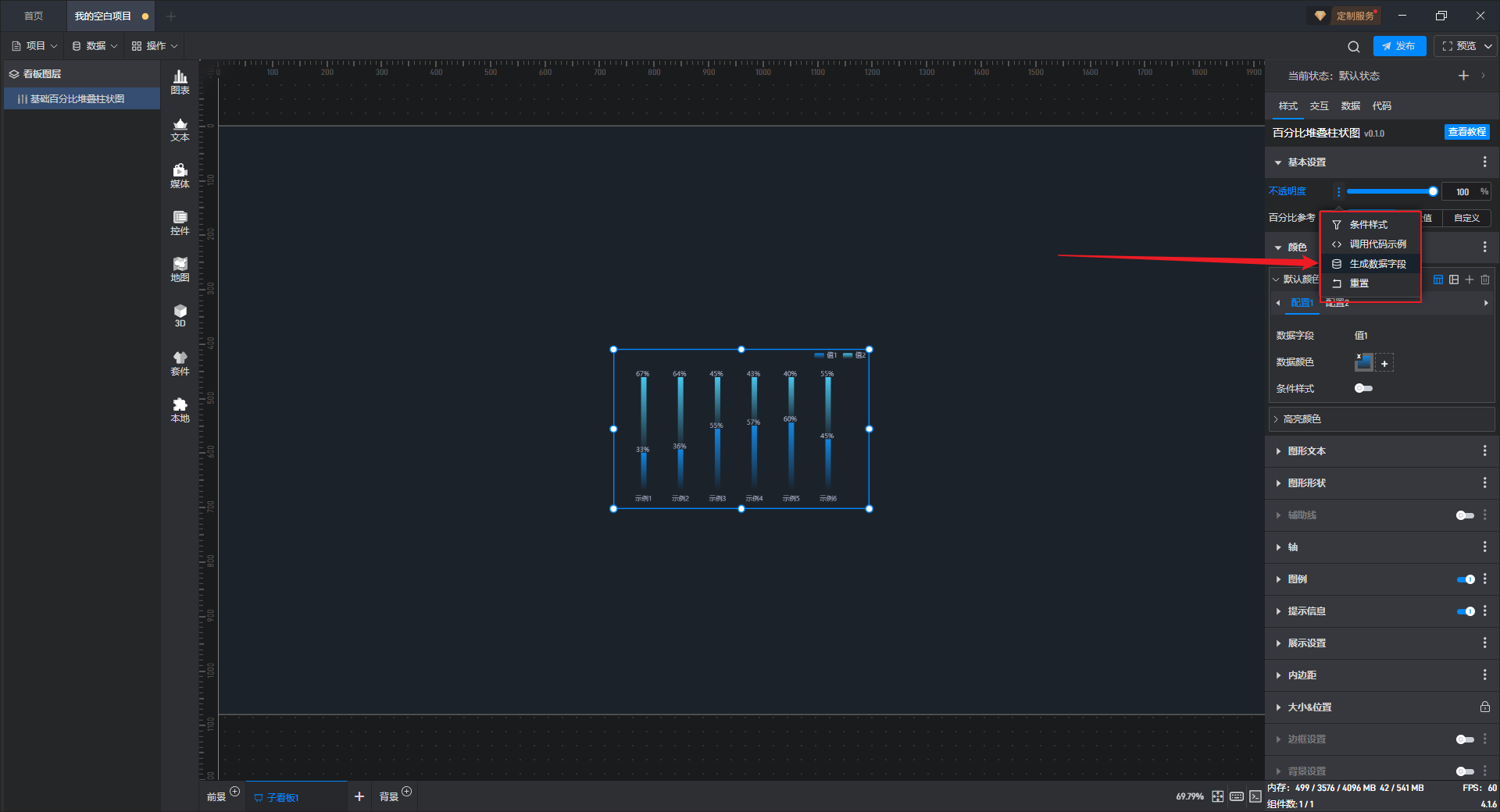Add a color with dashed plus box

tap(1384, 363)
